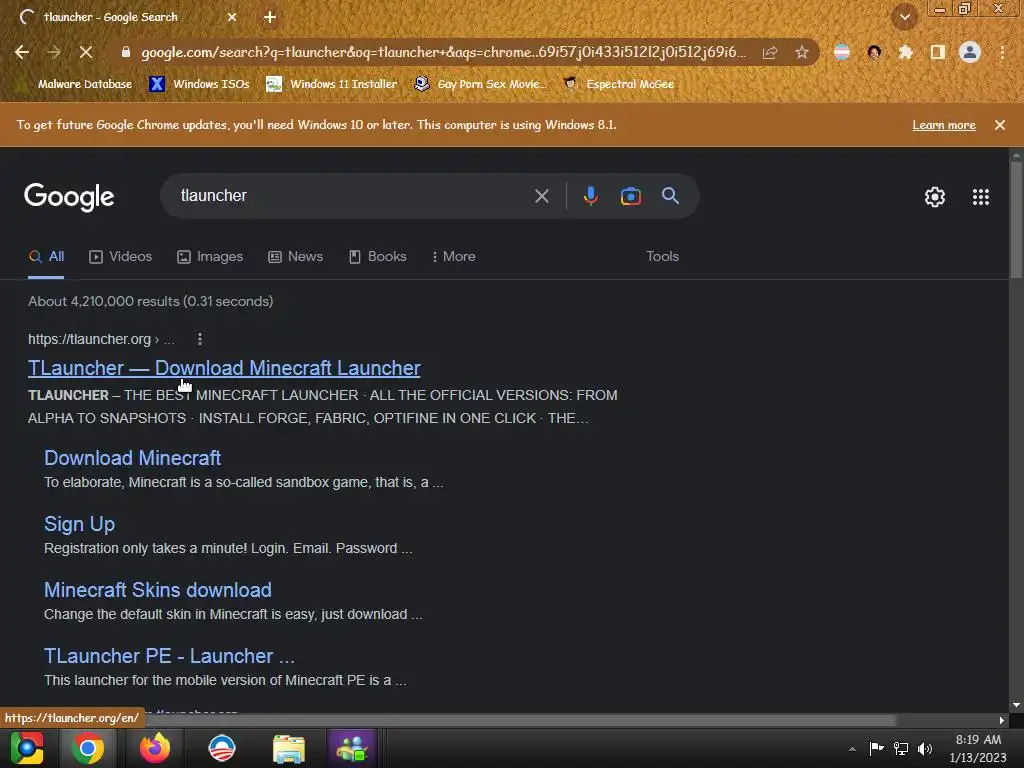Open a new tab with plus icon

270,17
